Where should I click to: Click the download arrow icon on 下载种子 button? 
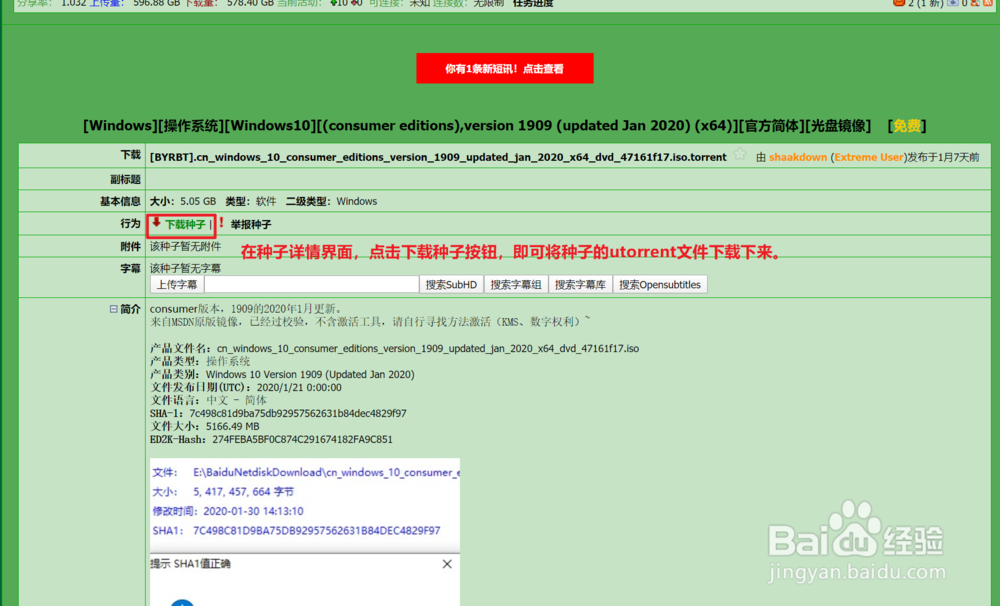click(156, 224)
